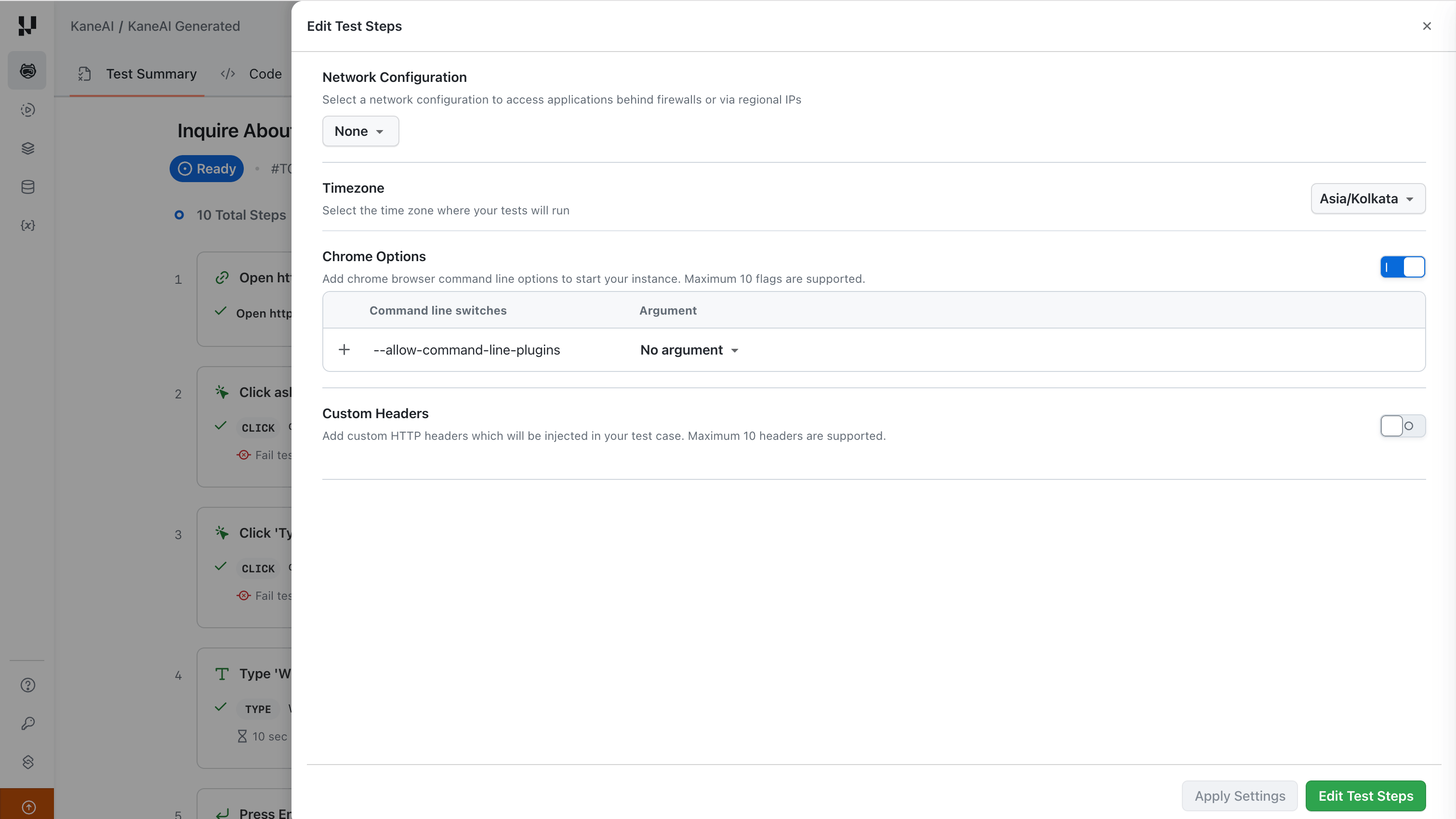Open the integrations hexagon sidebar icon
This screenshot has height=819, width=1456.
[x=27, y=762]
